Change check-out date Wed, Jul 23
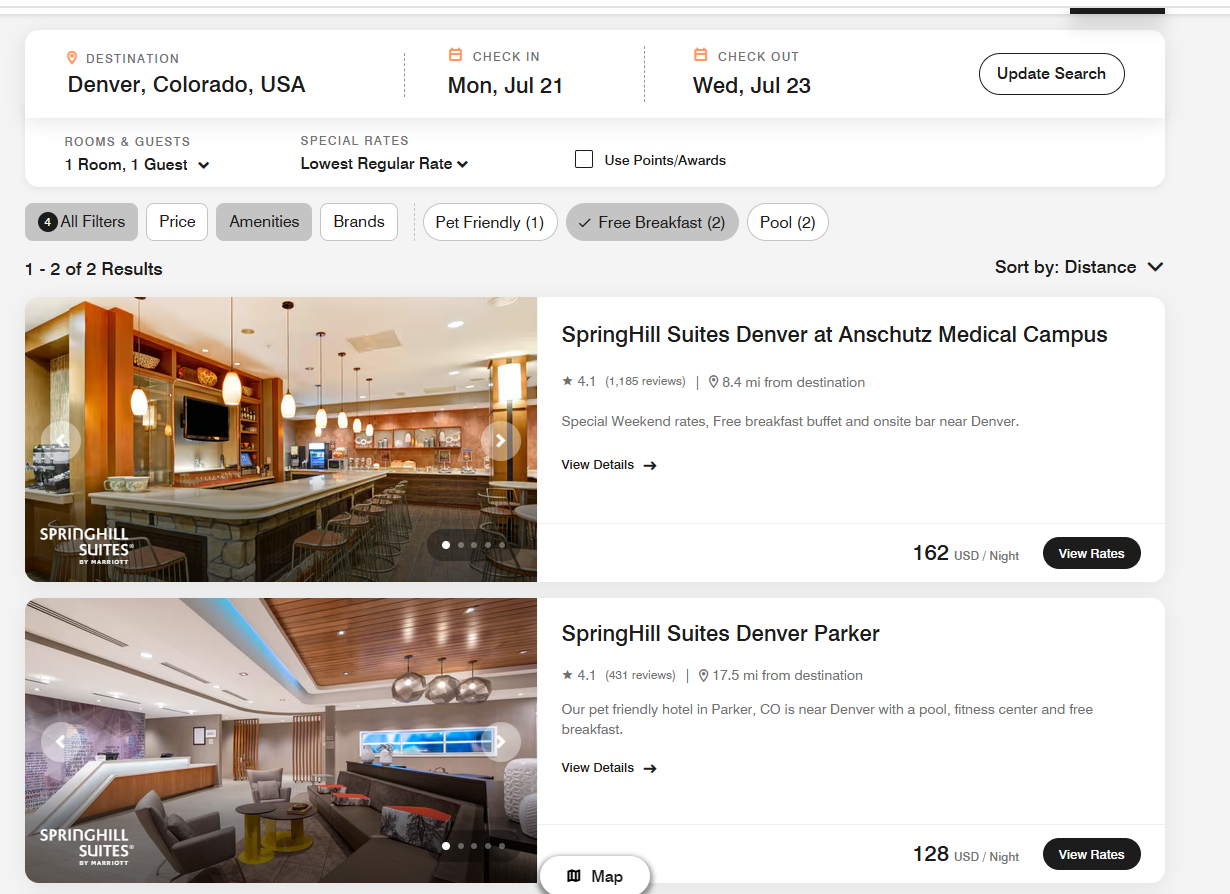The width and height of the screenshot is (1230, 894). (x=752, y=86)
